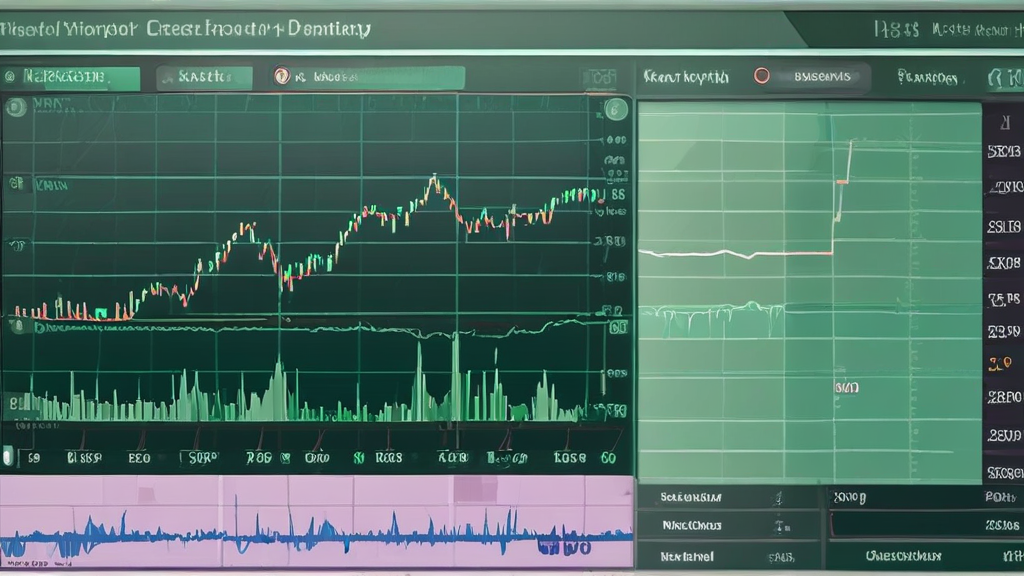
Task: Open the long third tab of the left toolbar
Action: pos(368,78)
